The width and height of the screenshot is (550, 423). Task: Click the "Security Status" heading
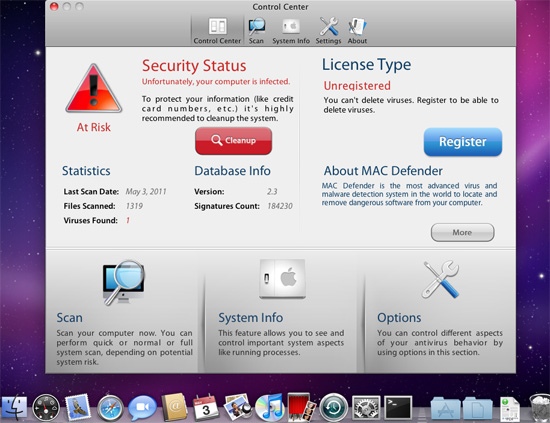pos(194,66)
